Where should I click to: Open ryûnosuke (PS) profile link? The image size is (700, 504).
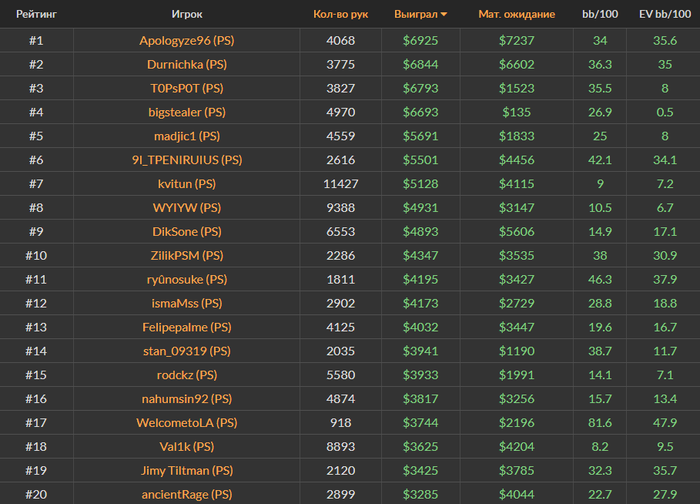[x=186, y=280]
